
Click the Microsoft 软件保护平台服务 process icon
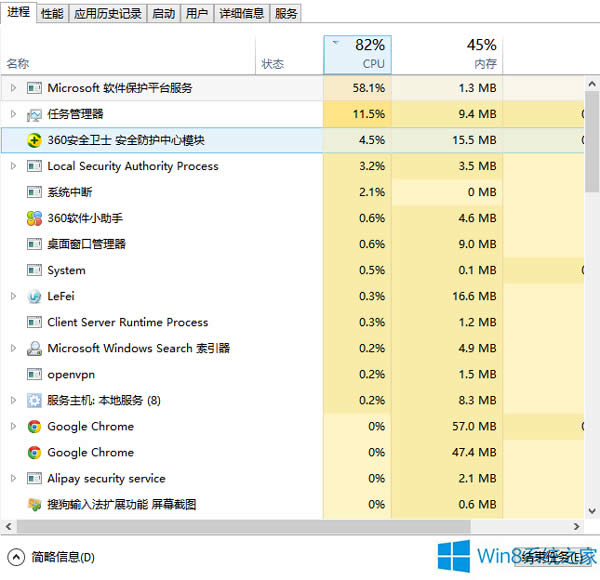34,88
